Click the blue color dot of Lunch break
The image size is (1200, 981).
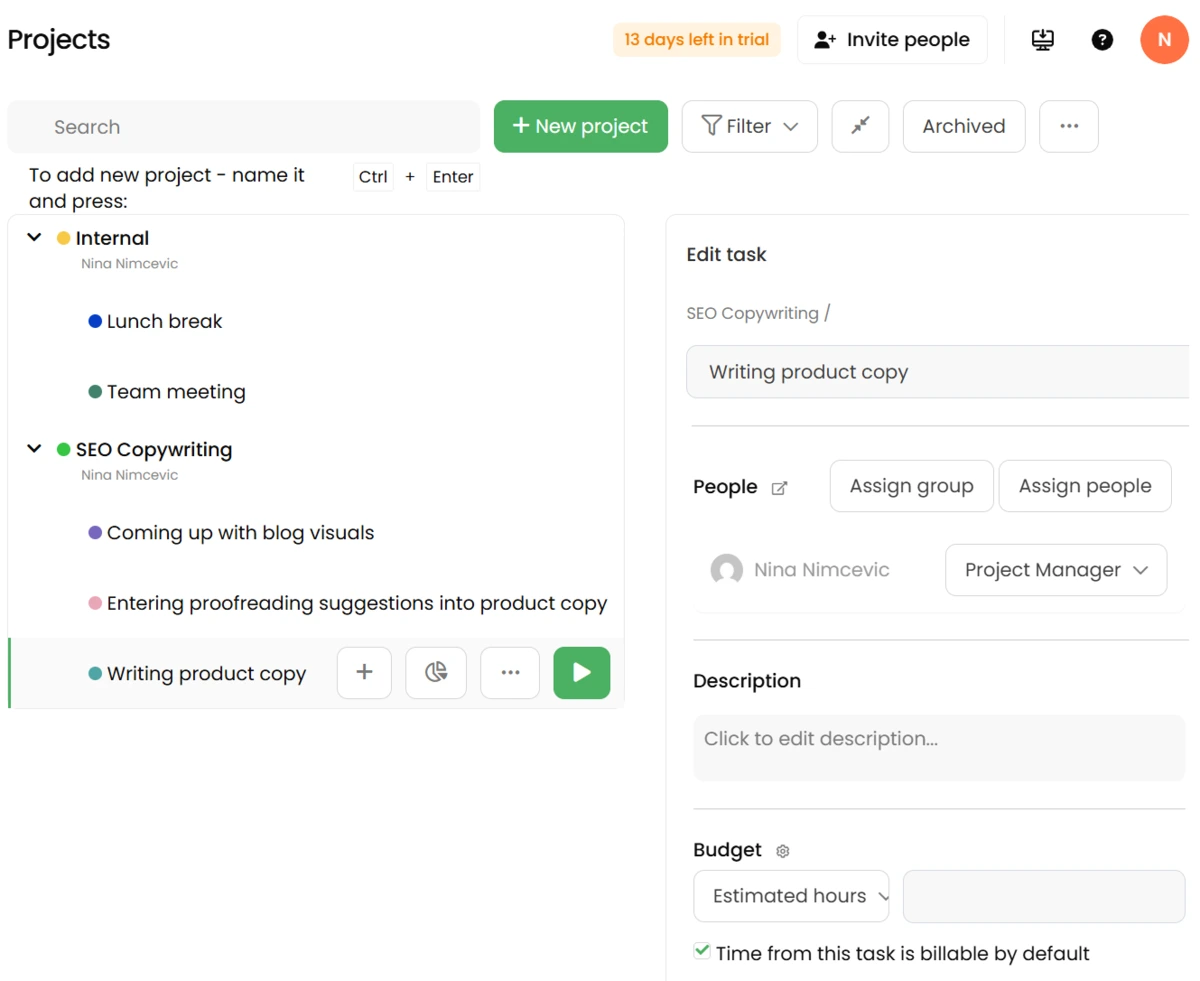tap(95, 321)
